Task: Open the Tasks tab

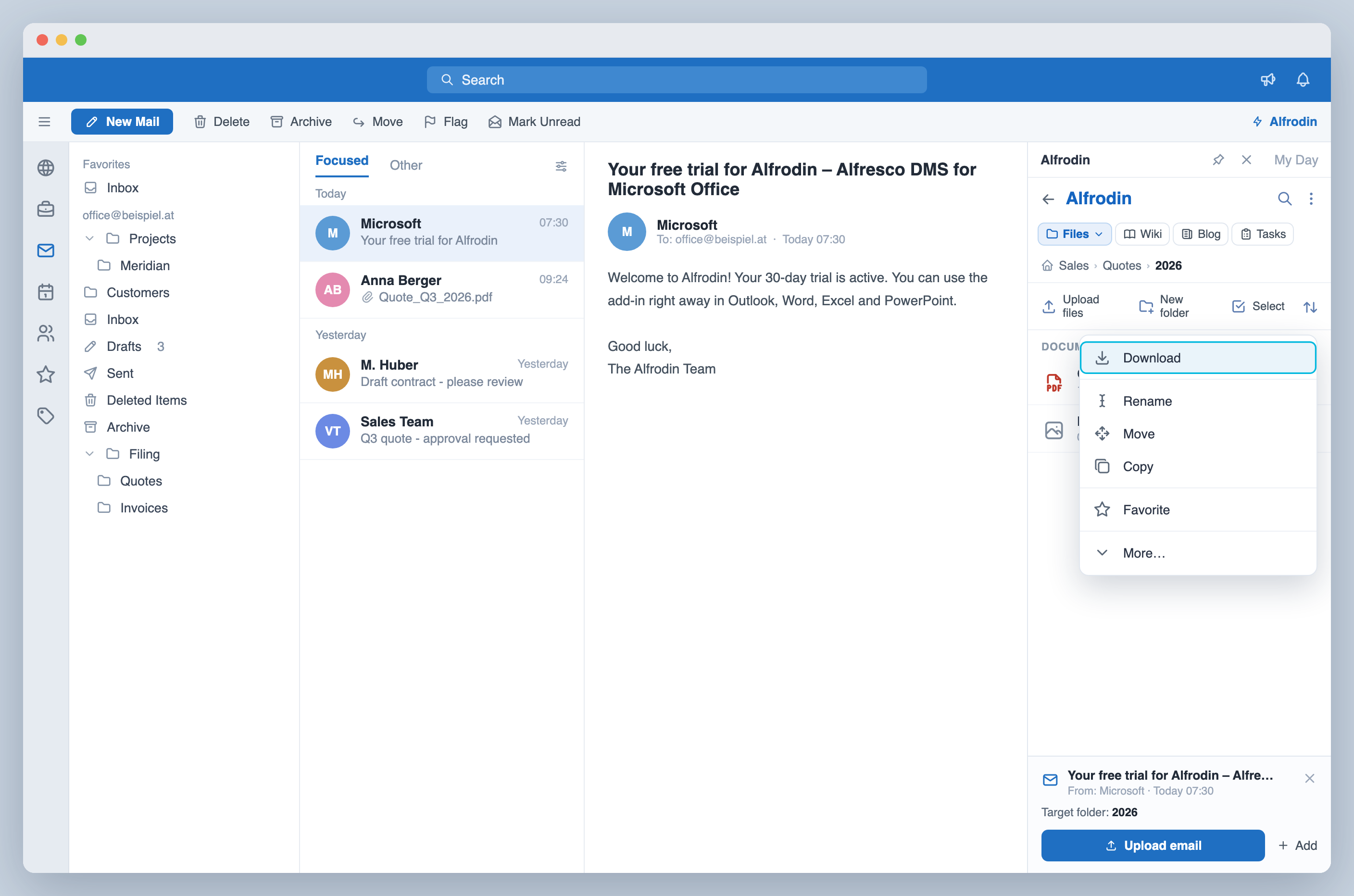Action: [x=1262, y=234]
